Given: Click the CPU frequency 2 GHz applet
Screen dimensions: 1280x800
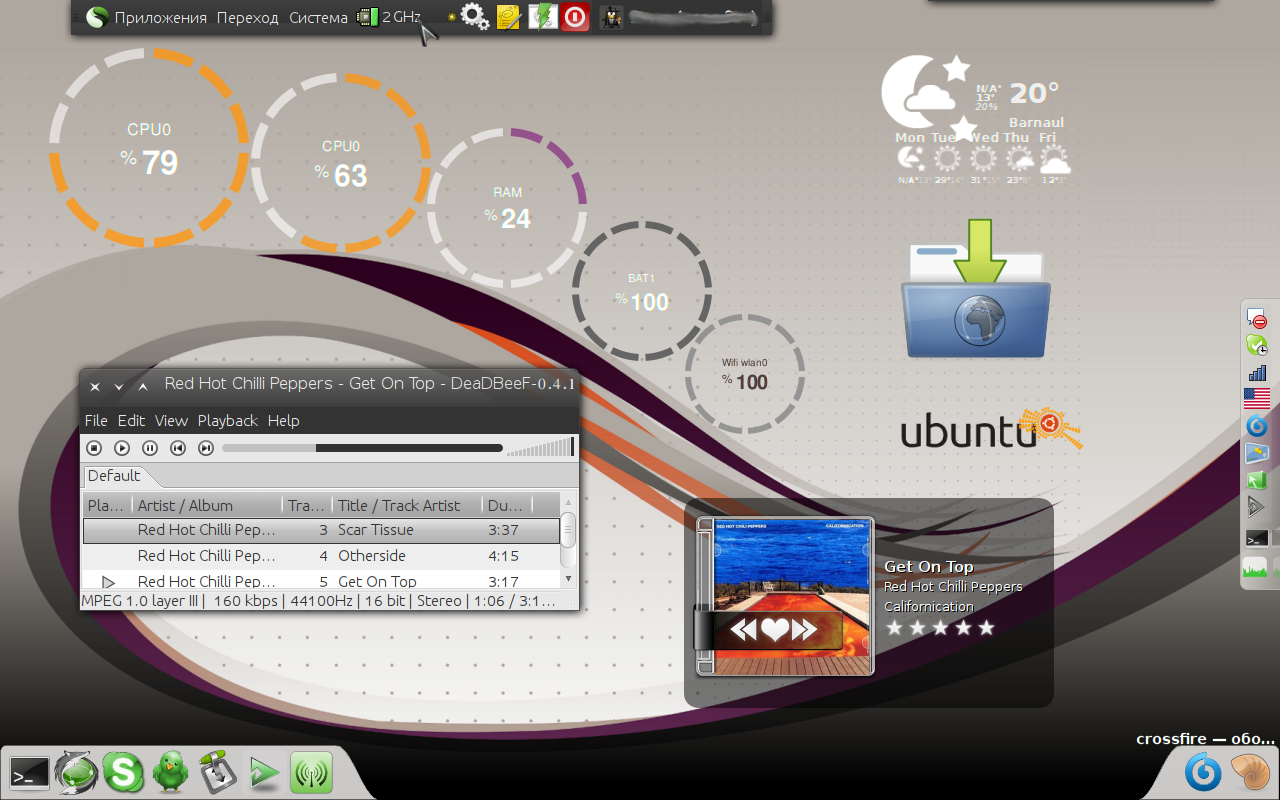Looking at the screenshot, I should pyautogui.click(x=390, y=17).
